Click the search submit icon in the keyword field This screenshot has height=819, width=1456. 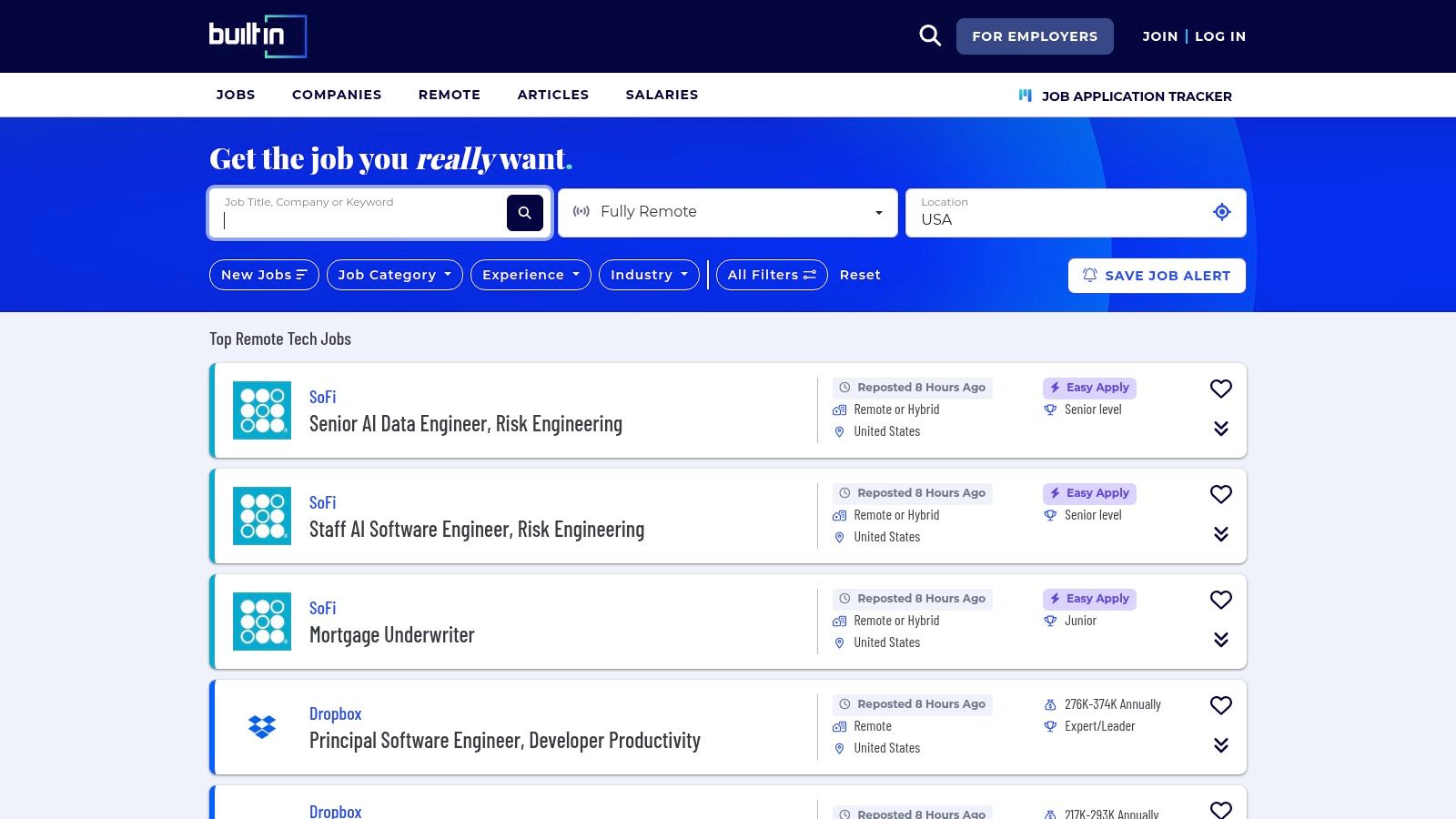[x=524, y=212]
